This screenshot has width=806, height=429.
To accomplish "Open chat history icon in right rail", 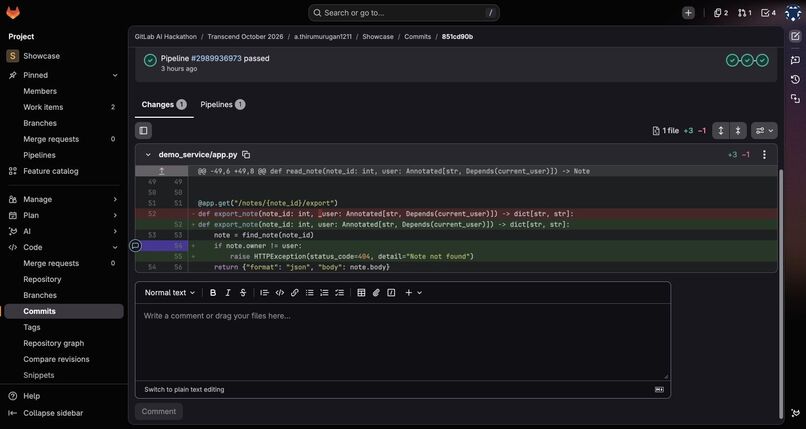I will click(795, 79).
